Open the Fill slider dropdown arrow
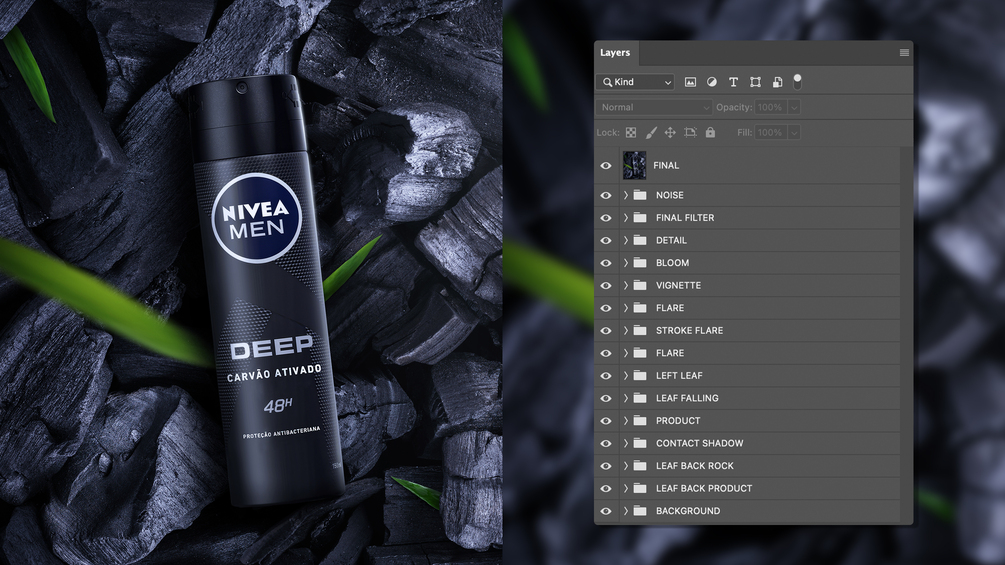Viewport: 1005px width, 565px height. click(x=793, y=133)
